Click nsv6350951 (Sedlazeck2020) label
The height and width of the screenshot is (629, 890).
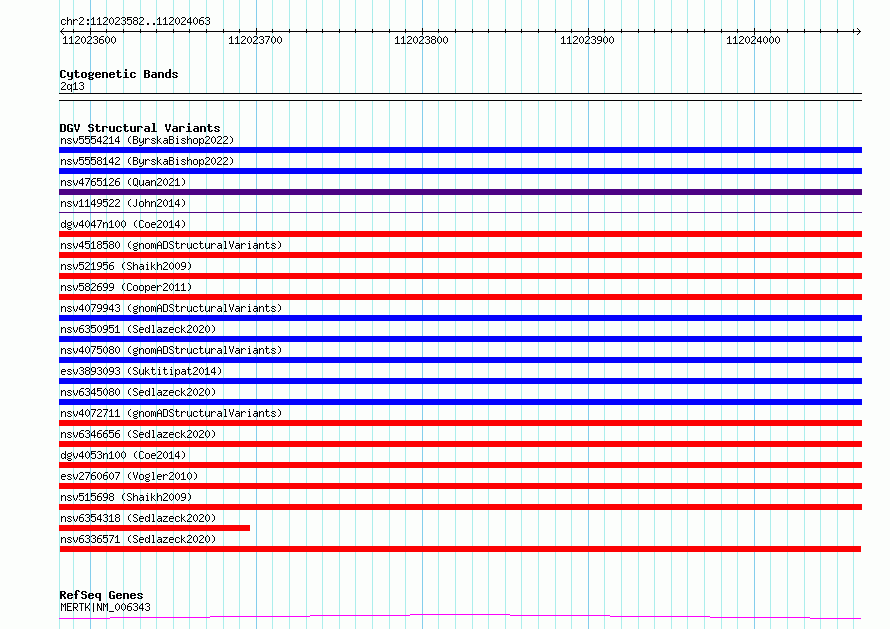click(138, 329)
